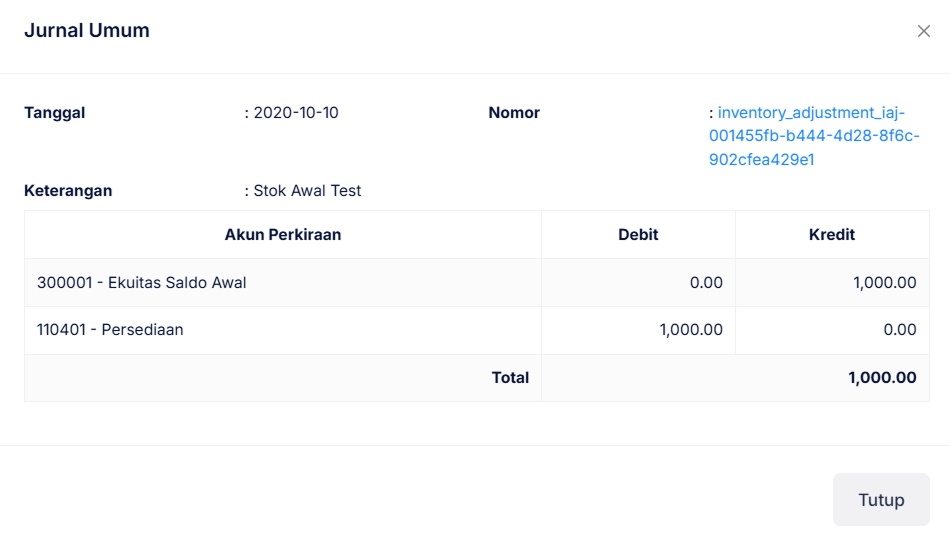Click the kredit amount for Ekuitas Saldo Awal
950x542 pixels.
click(x=884, y=283)
